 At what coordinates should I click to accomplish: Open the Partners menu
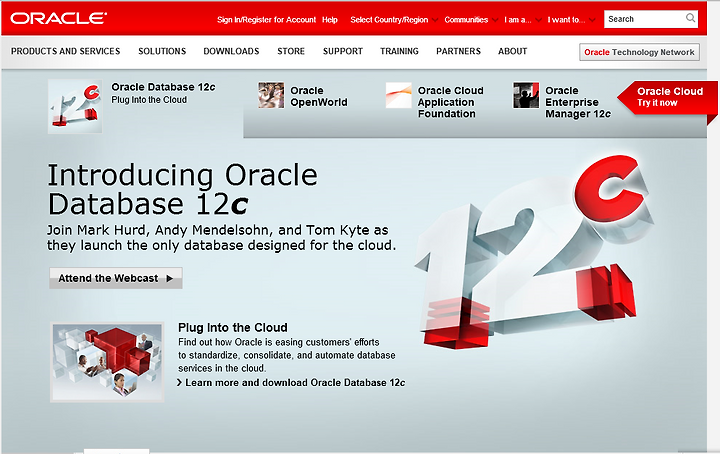click(459, 51)
